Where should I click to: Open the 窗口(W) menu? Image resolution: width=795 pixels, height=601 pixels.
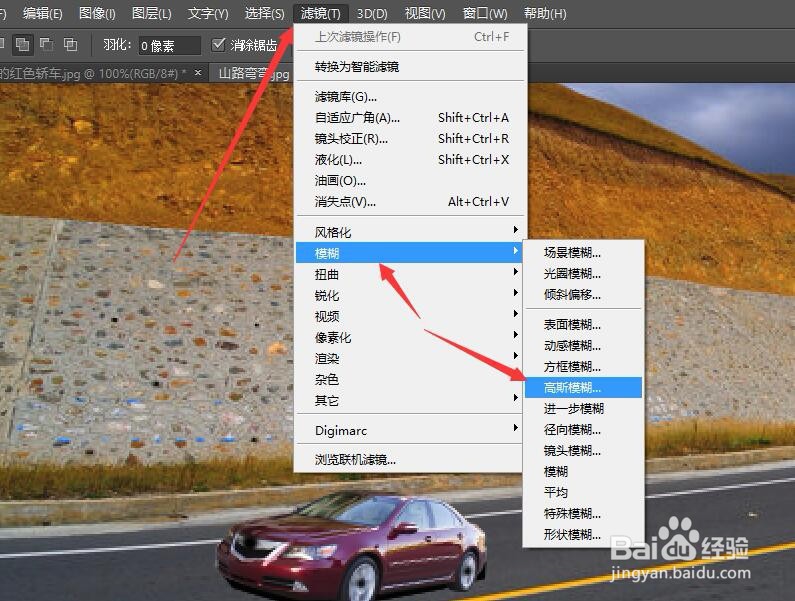coord(484,13)
